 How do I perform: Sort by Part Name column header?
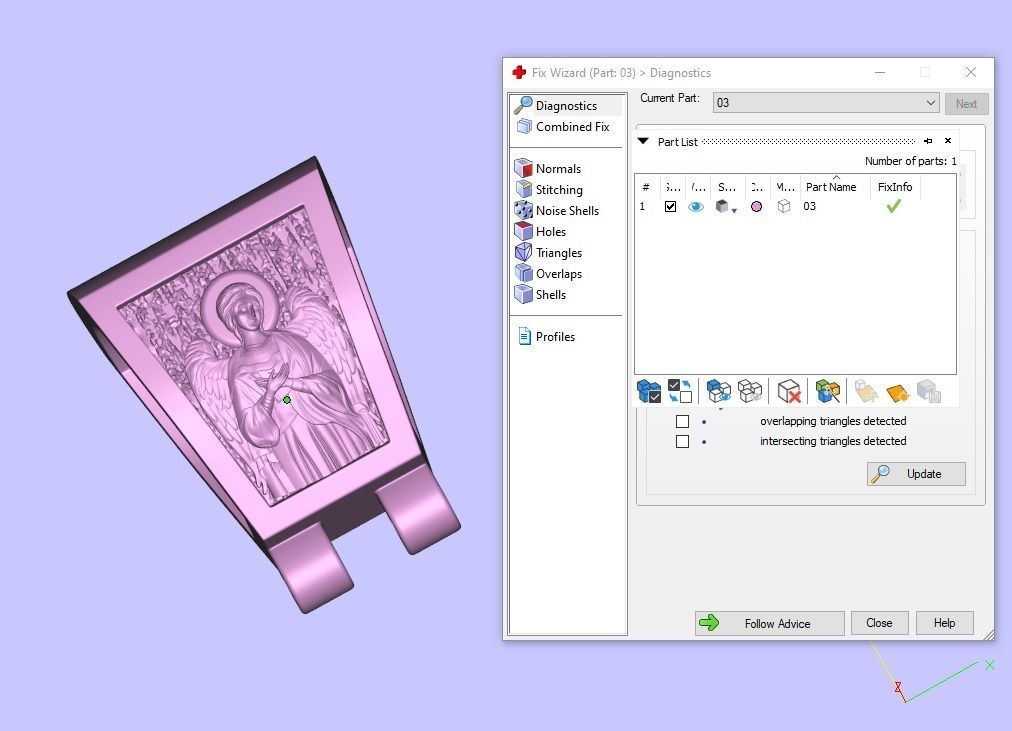(x=831, y=187)
